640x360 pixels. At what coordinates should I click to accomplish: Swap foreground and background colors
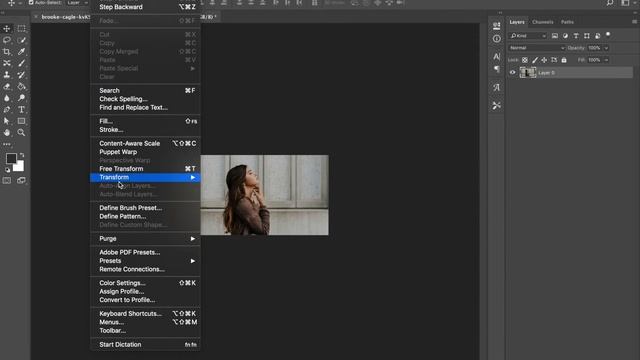click(x=22, y=155)
